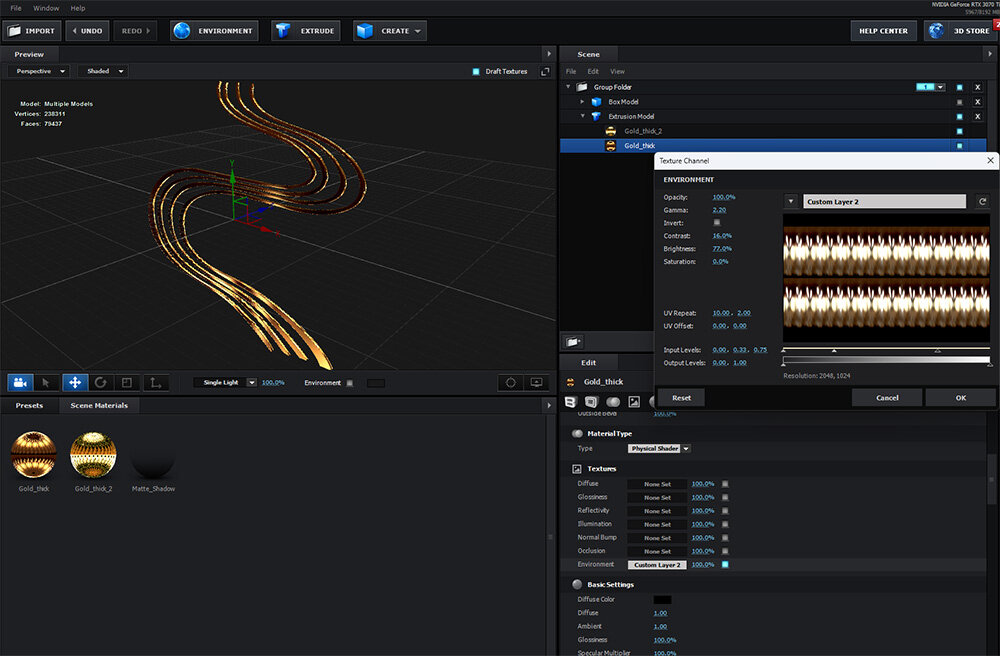Click the black Diffuse Color swatch
Screen dimensions: 1000x656
pos(662,600)
